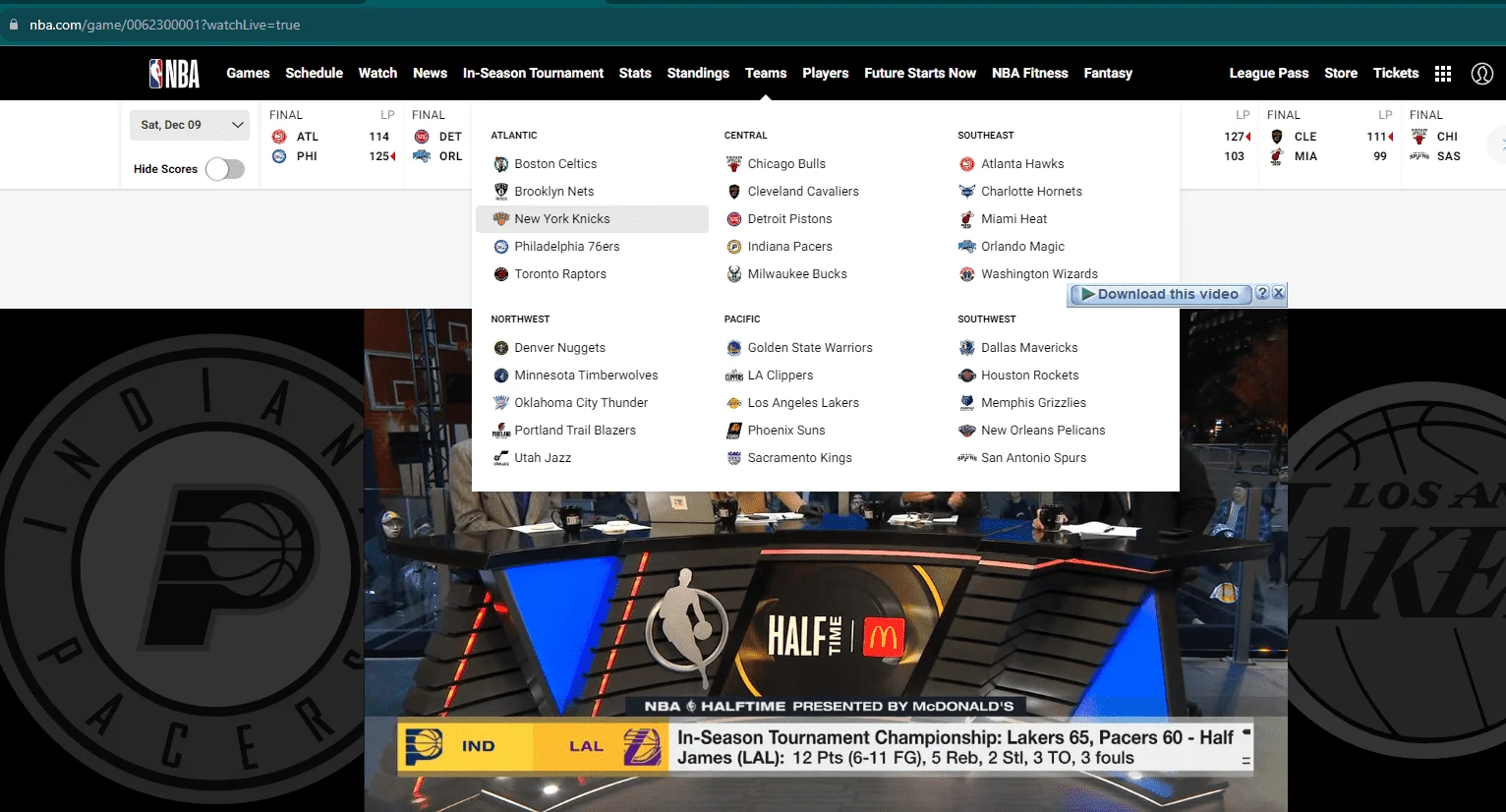
Task: Select Detroit Pistons team link
Action: coord(789,219)
